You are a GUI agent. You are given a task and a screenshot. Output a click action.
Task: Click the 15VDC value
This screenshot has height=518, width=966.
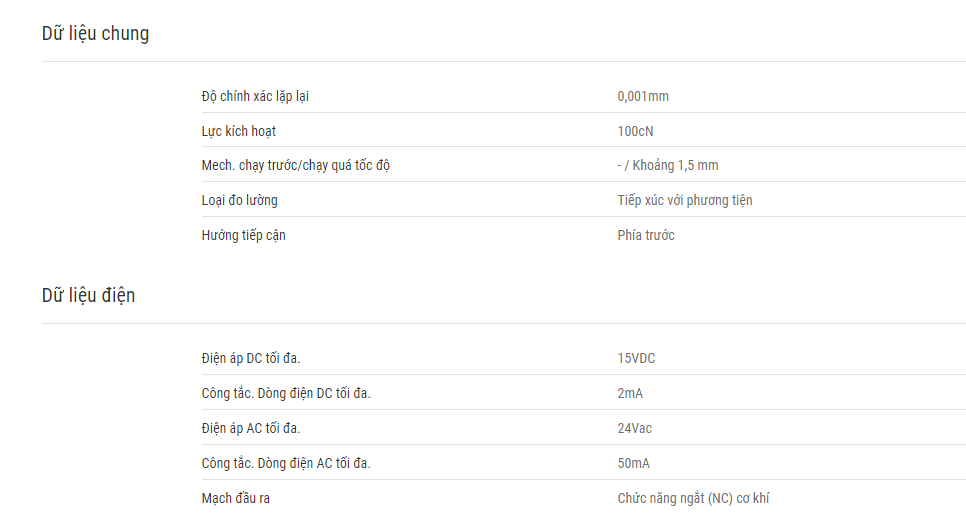tap(636, 358)
